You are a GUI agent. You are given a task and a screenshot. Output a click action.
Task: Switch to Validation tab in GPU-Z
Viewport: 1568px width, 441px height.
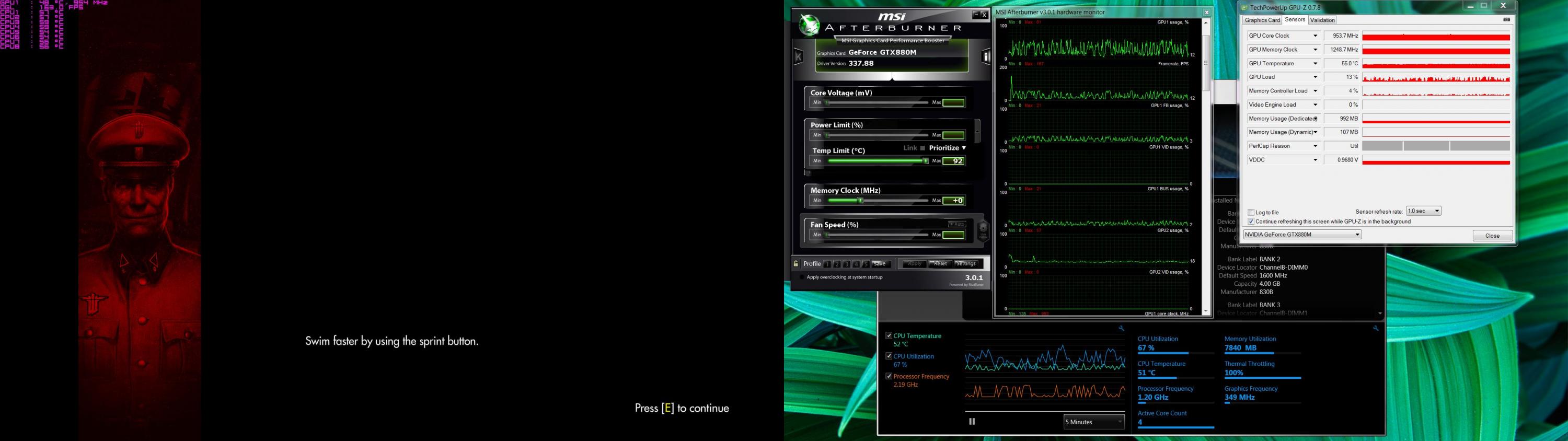[1322, 20]
